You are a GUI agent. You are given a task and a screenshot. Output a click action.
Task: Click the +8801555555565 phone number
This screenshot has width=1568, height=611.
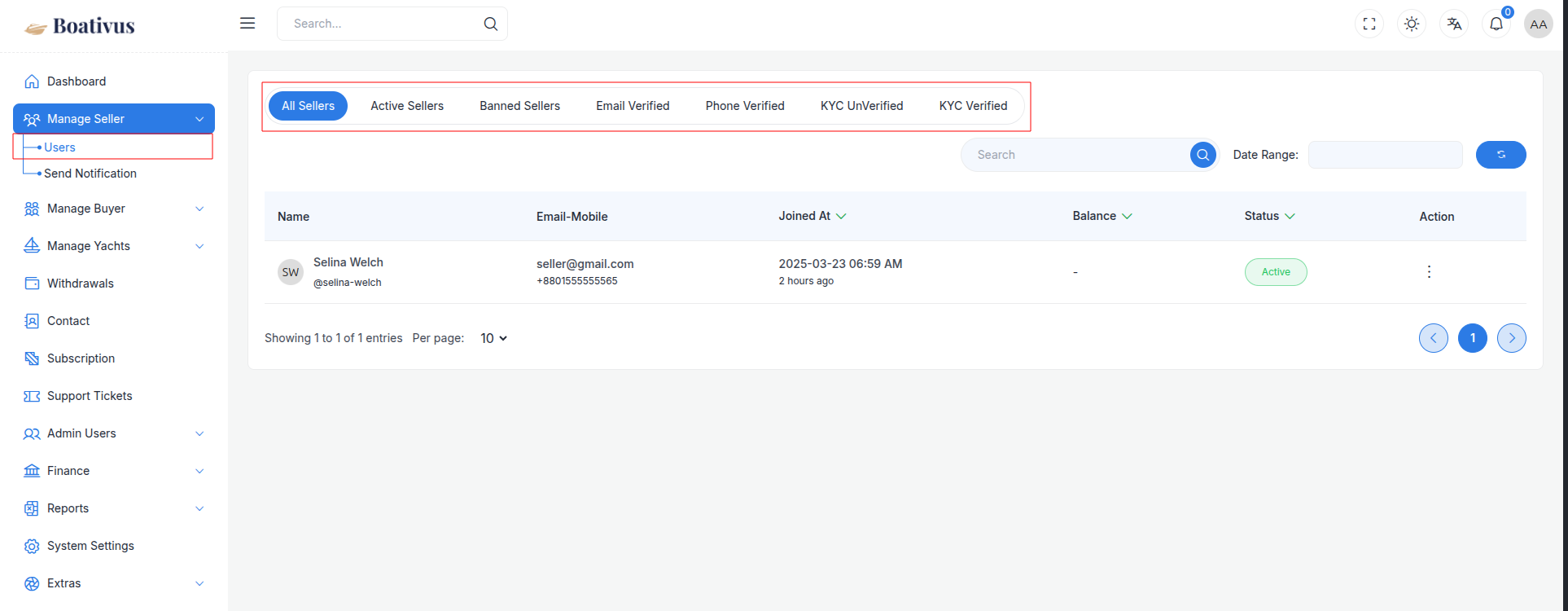576,281
